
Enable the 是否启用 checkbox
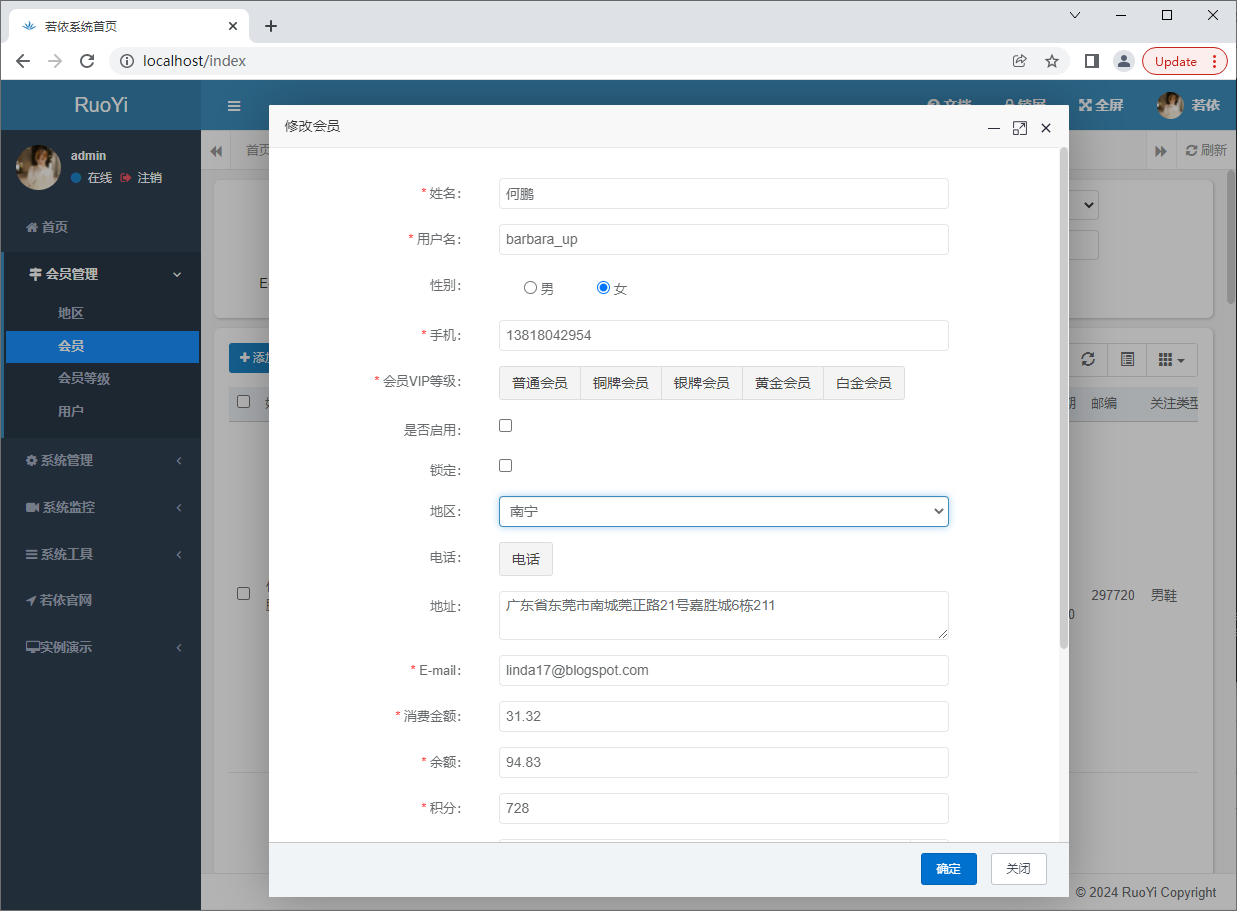click(506, 426)
